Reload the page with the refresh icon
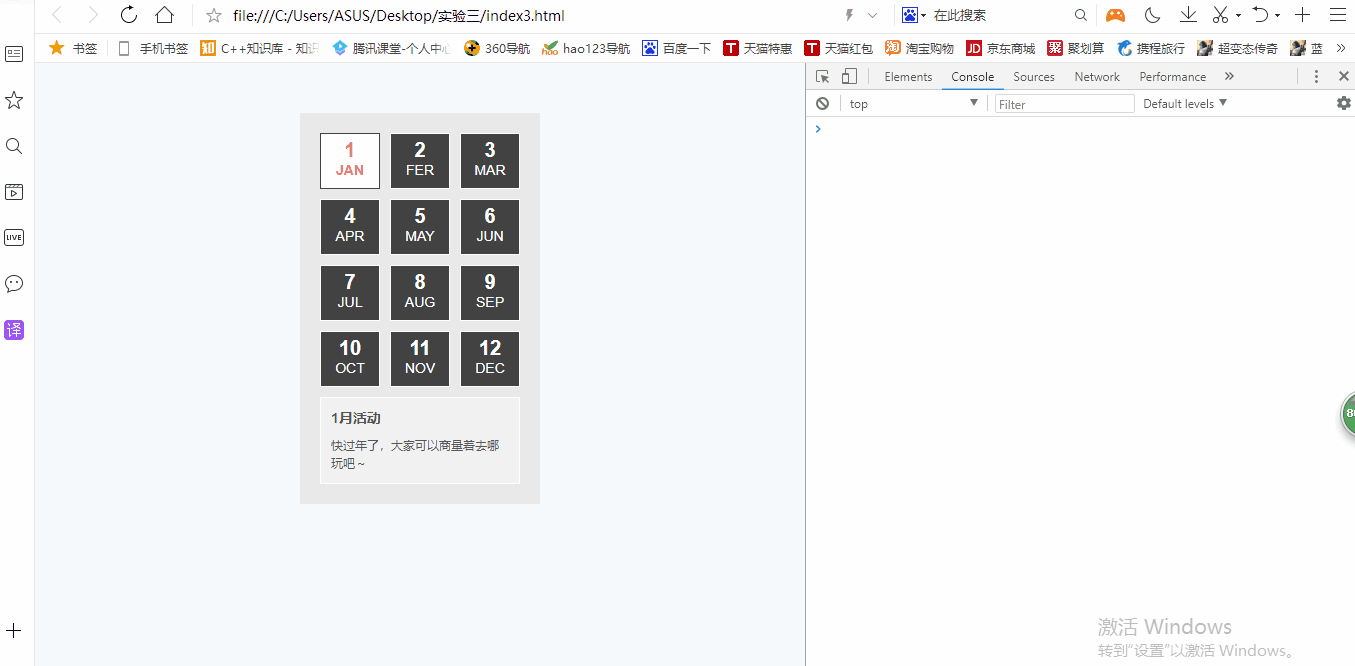Image resolution: width=1355 pixels, height=666 pixels. (129, 15)
